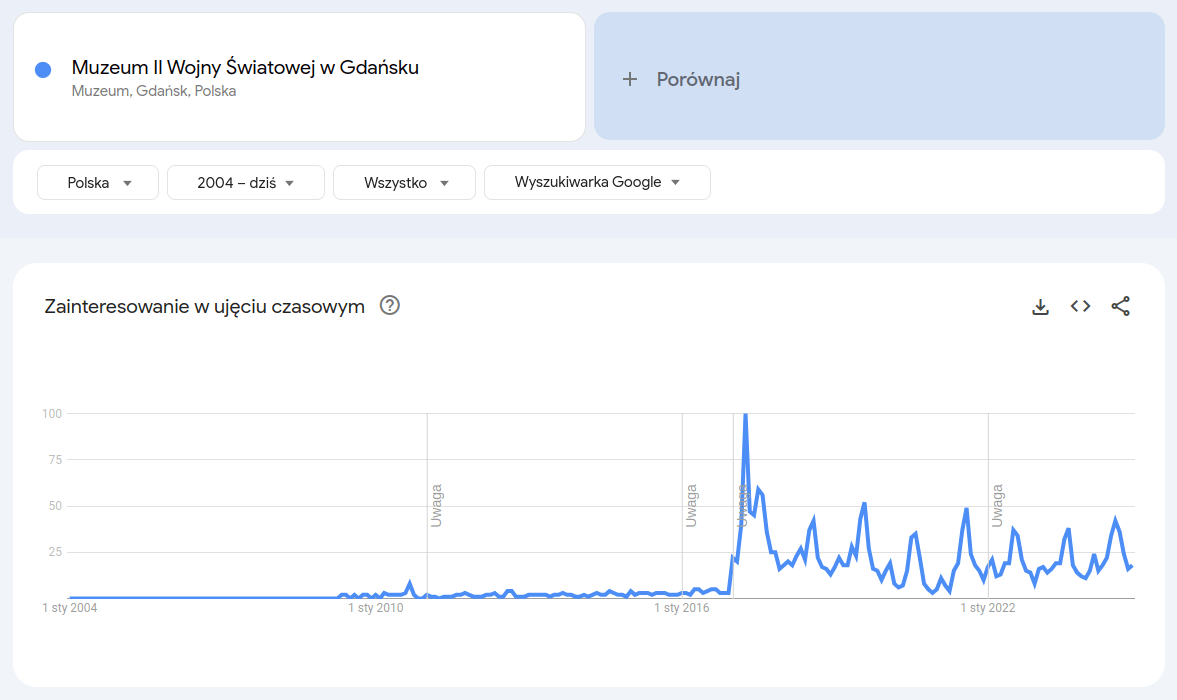Click the plus icon beside Porównaj
This screenshot has height=700, width=1177.
[630, 79]
